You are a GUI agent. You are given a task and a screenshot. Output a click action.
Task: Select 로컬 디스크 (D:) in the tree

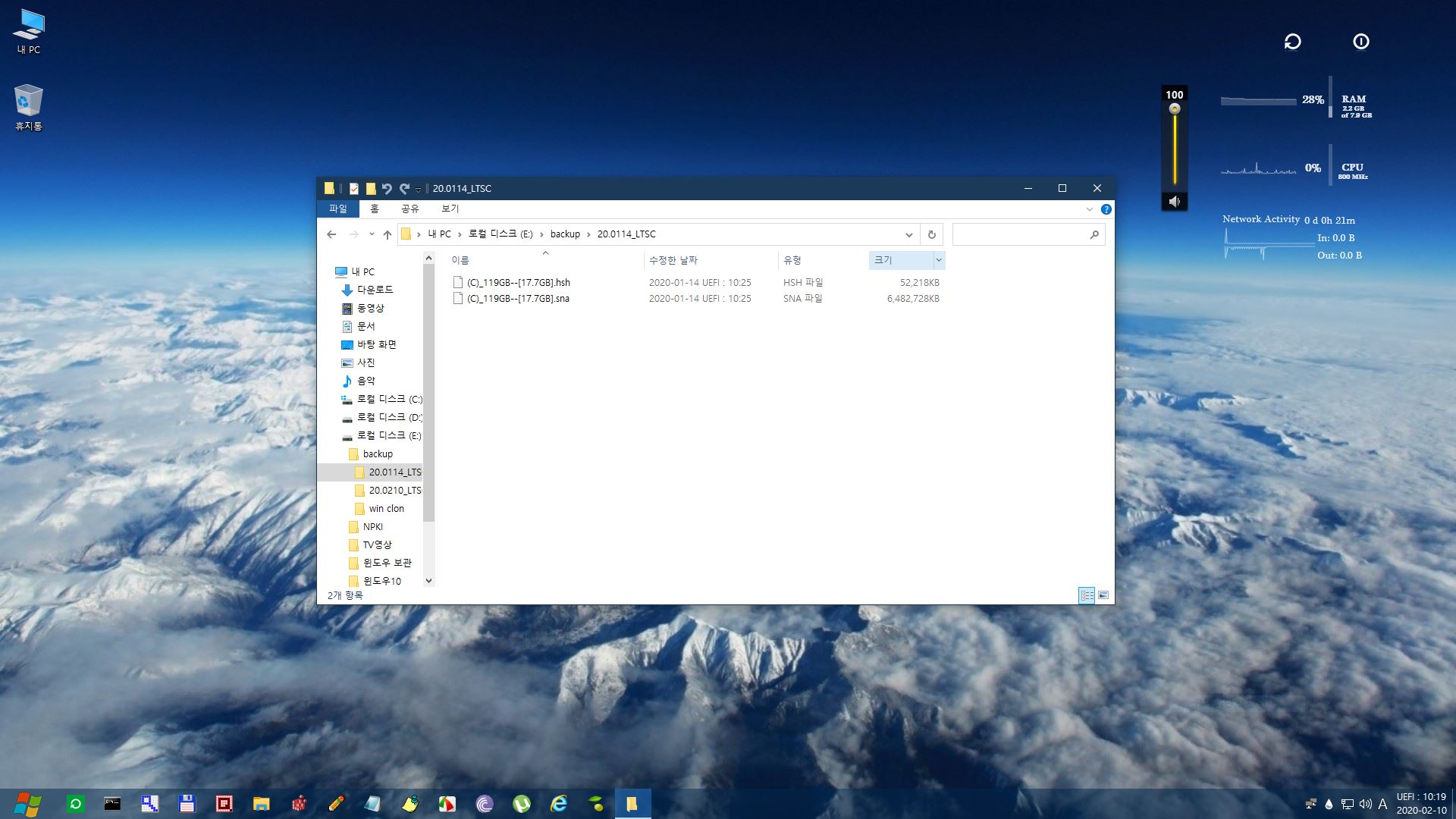click(389, 417)
